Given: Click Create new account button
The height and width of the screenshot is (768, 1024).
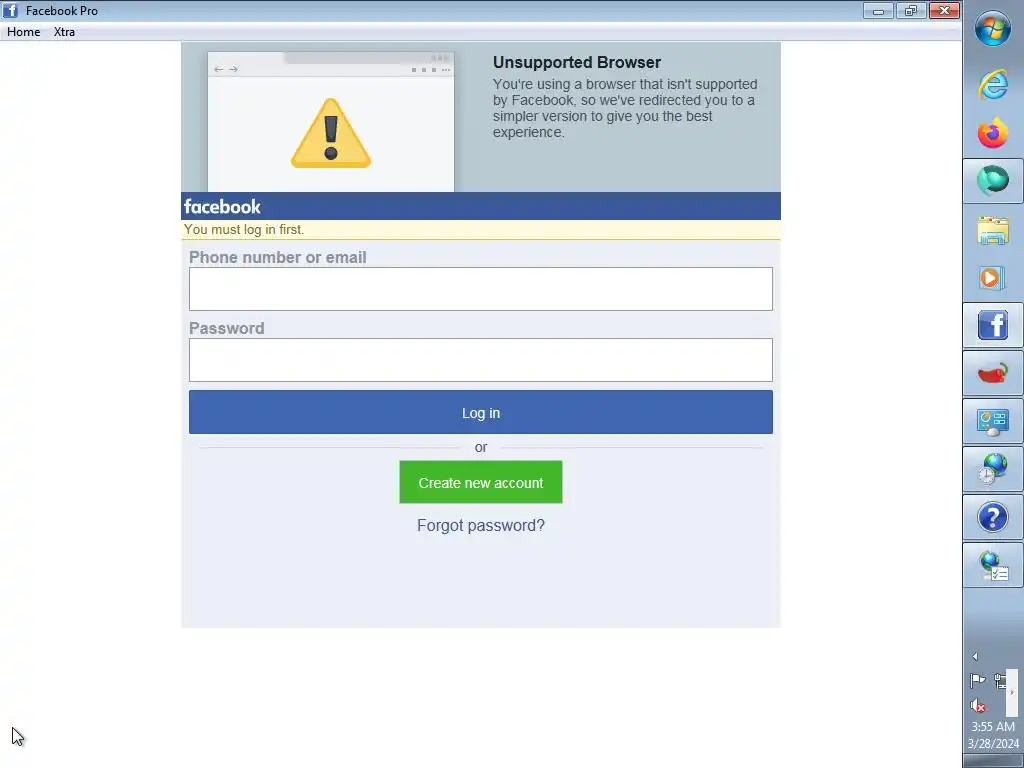Looking at the screenshot, I should pos(481,482).
